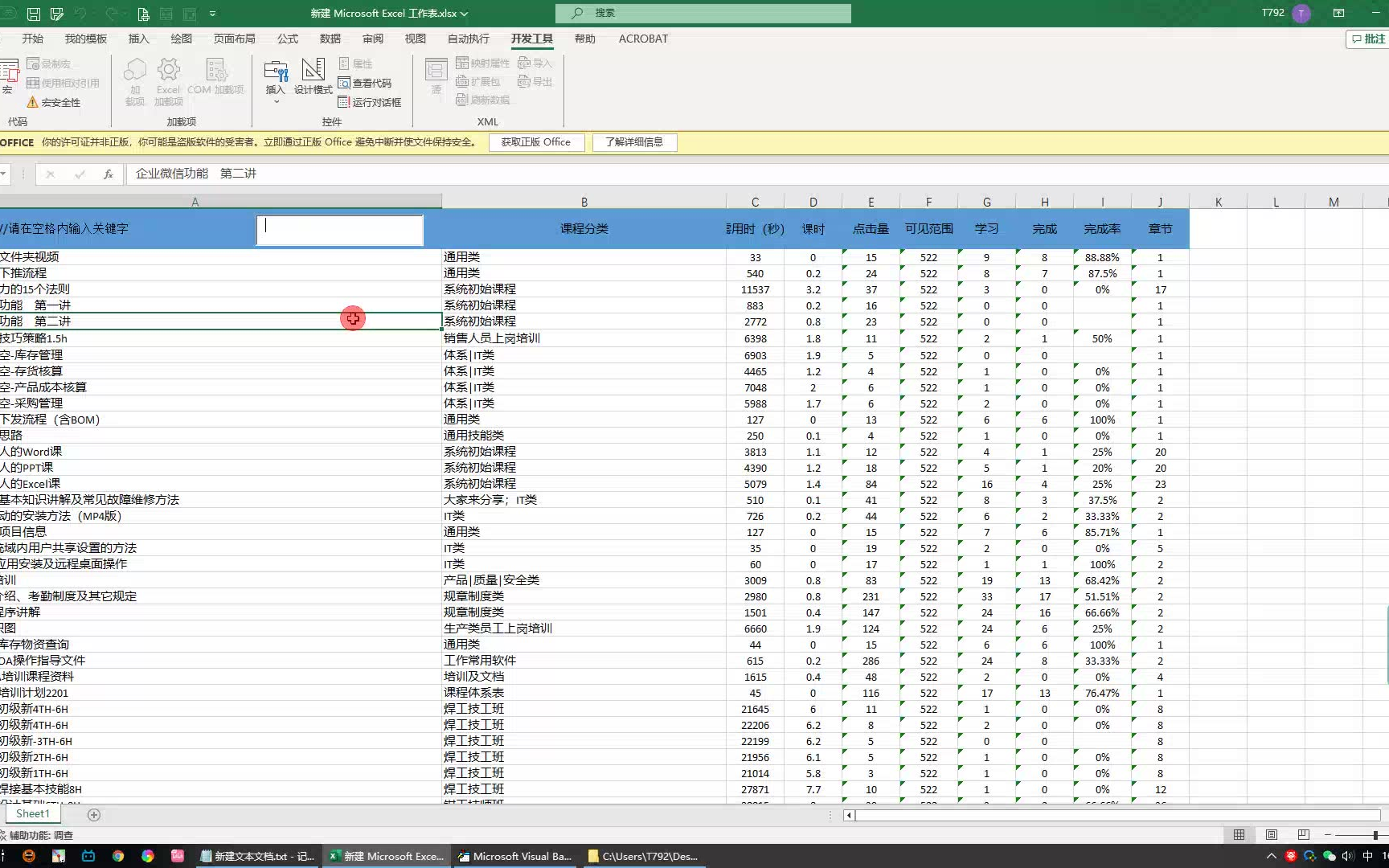Image resolution: width=1389 pixels, height=868 pixels.
Task: Expand the ribbon display options chevron
Action: [x=212, y=13]
